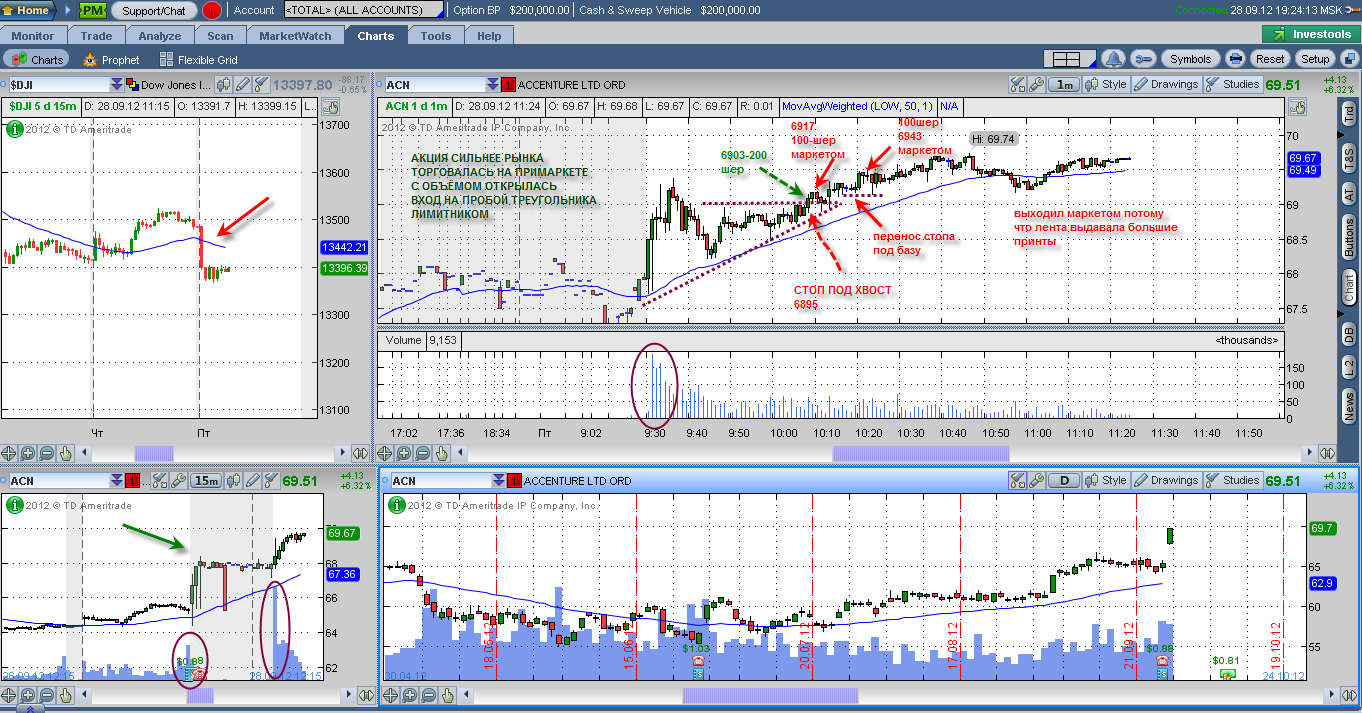This screenshot has width=1362, height=713.
Task: Open the alerts bell icon
Action: pos(1115,59)
